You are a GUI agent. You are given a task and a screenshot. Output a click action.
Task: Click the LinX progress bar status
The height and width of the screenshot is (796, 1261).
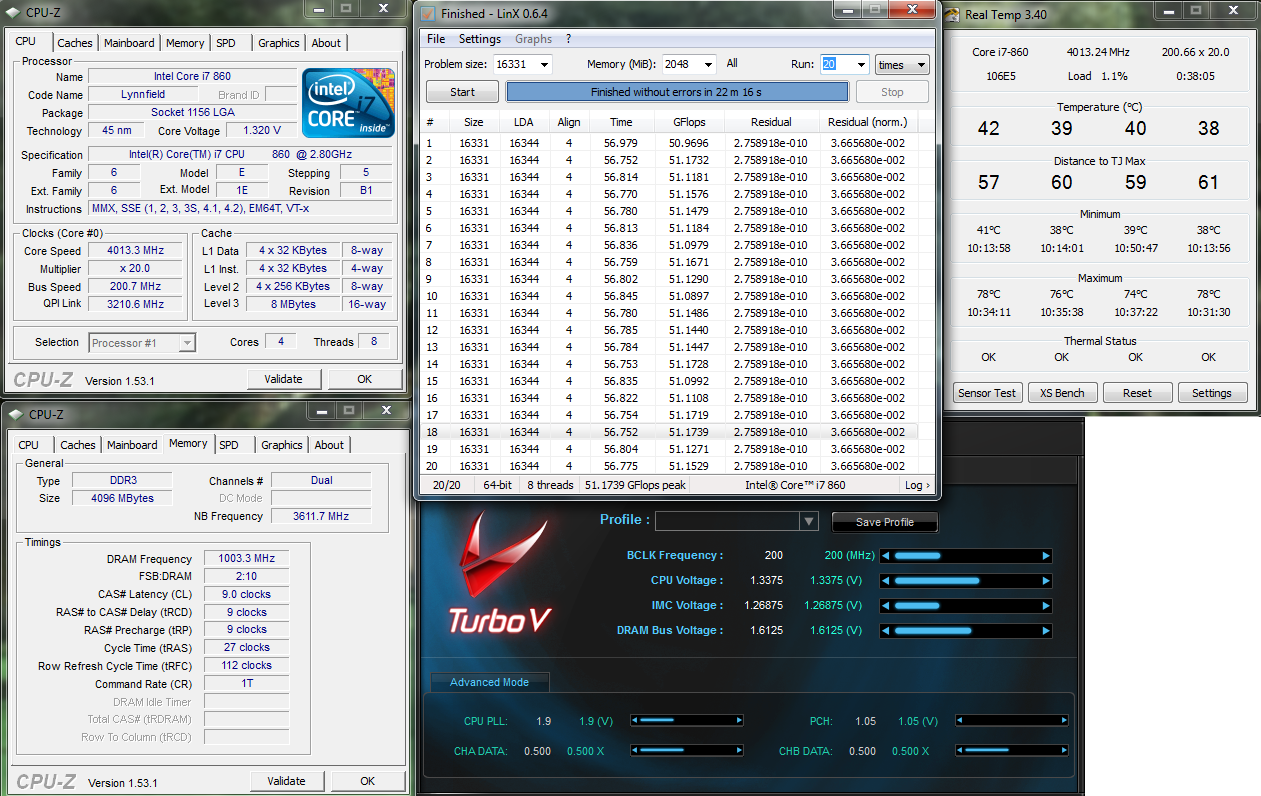(x=678, y=92)
